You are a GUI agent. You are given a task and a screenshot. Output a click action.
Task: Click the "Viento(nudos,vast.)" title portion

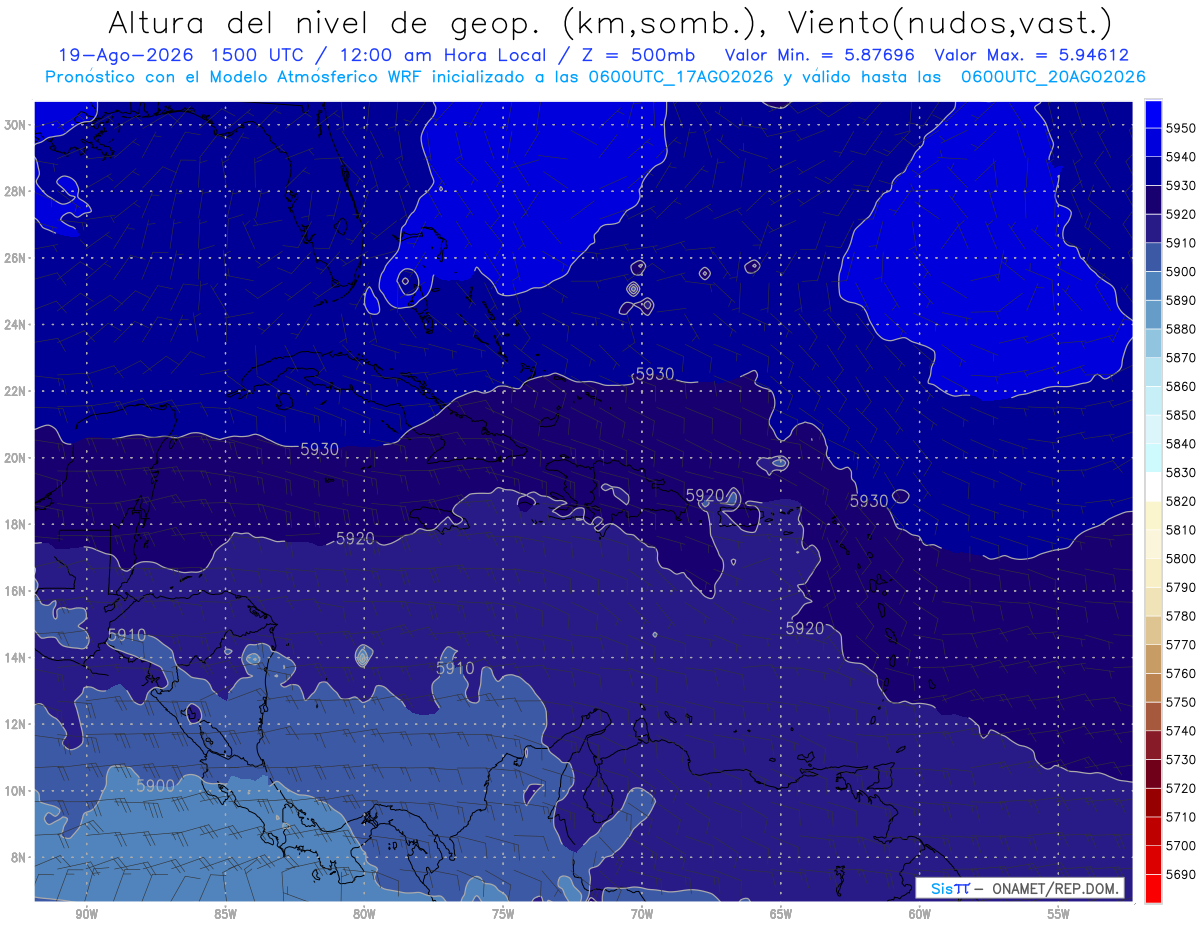[x=949, y=22]
